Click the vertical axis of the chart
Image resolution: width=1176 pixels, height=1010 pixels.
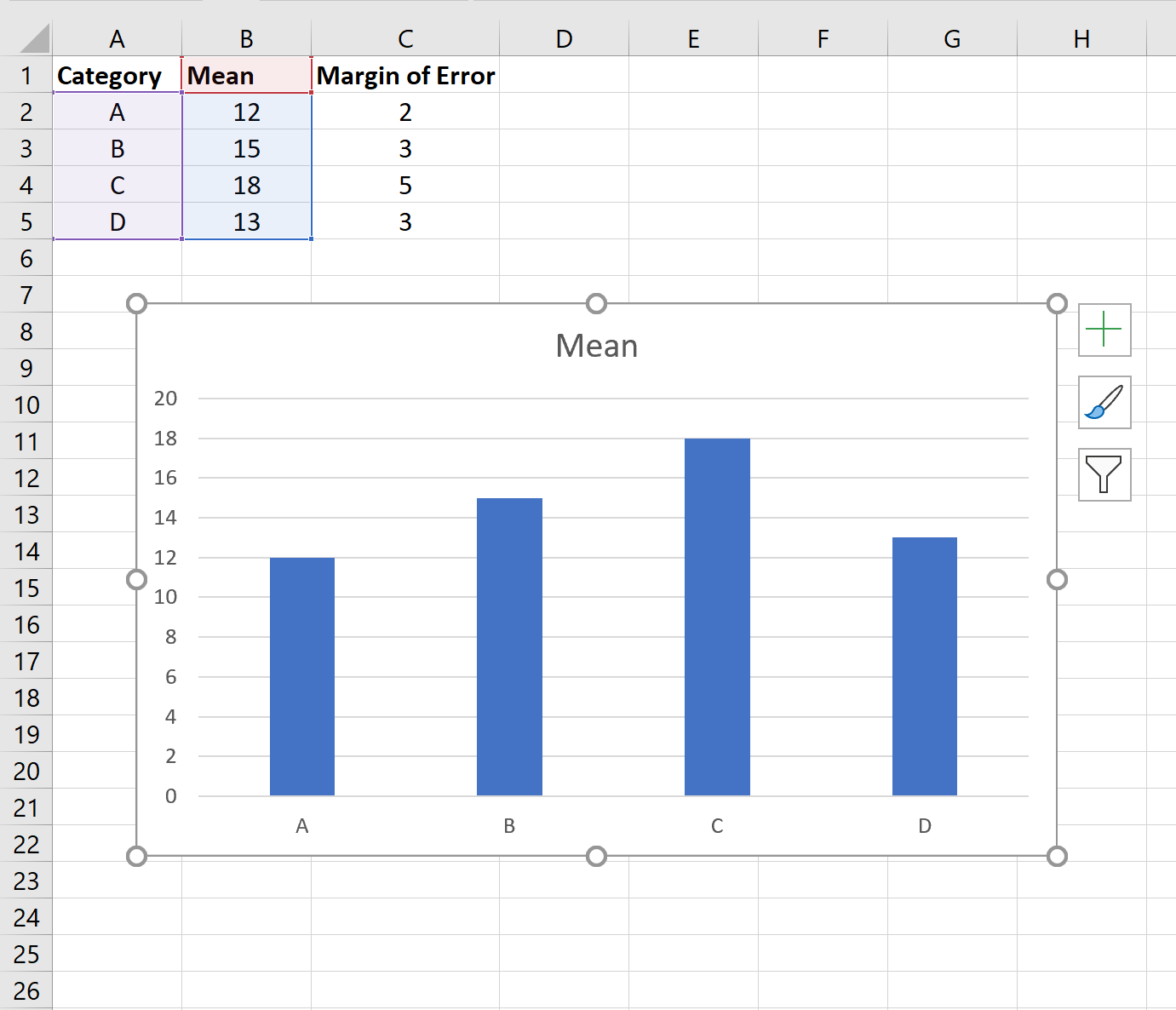pos(169,596)
